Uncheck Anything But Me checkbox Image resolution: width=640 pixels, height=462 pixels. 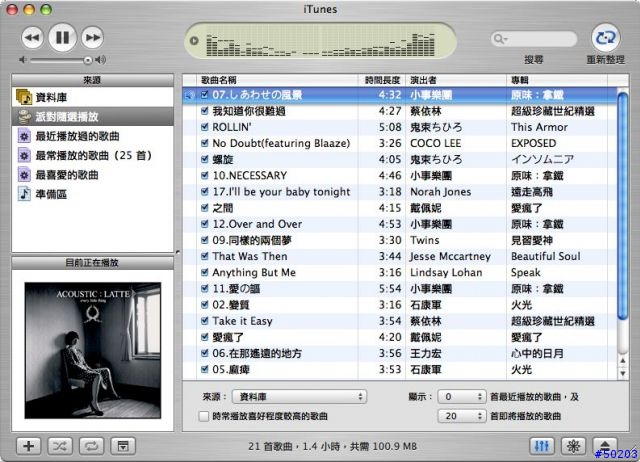pos(205,272)
